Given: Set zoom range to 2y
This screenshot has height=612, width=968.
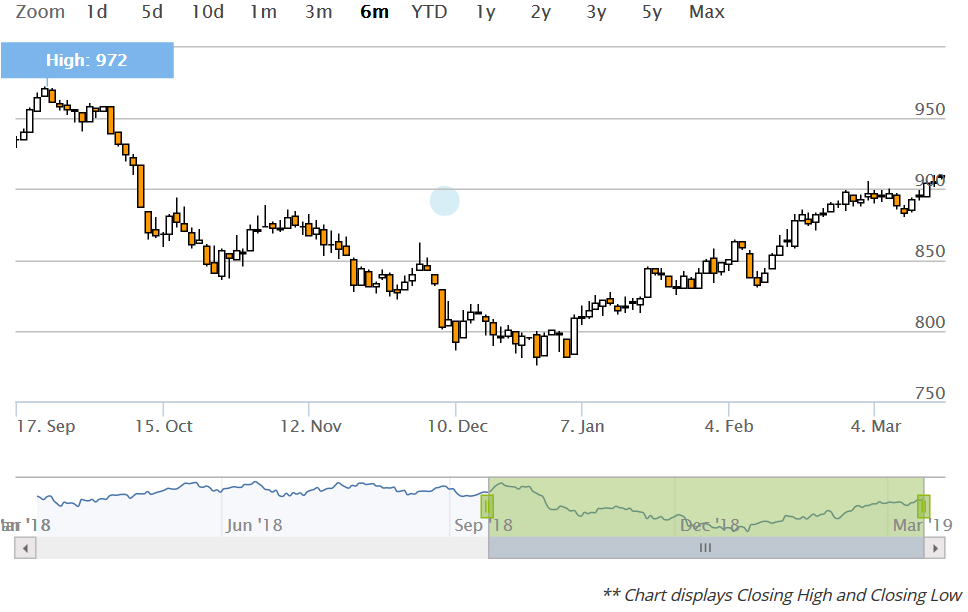Looking at the screenshot, I should click(541, 12).
